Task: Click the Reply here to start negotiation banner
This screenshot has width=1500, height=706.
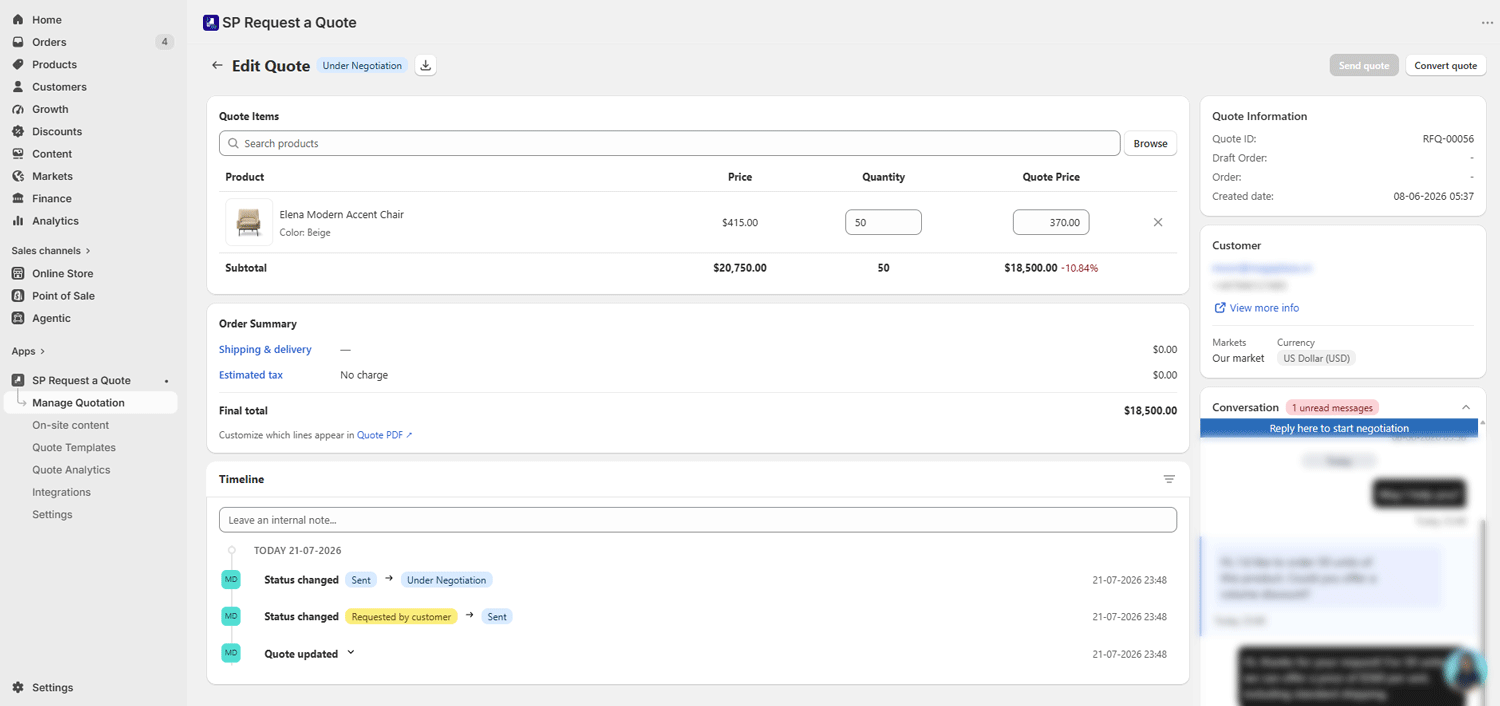Action: (1339, 428)
